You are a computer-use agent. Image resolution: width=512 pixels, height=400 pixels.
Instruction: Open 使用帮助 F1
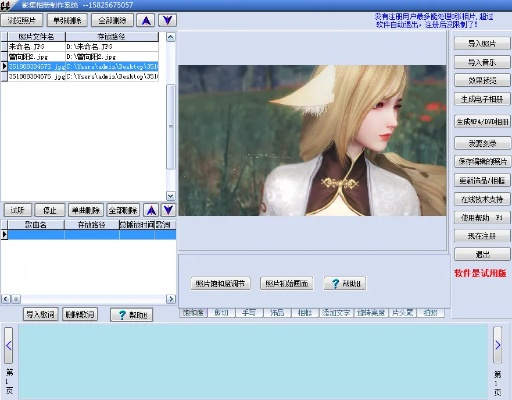point(482,217)
